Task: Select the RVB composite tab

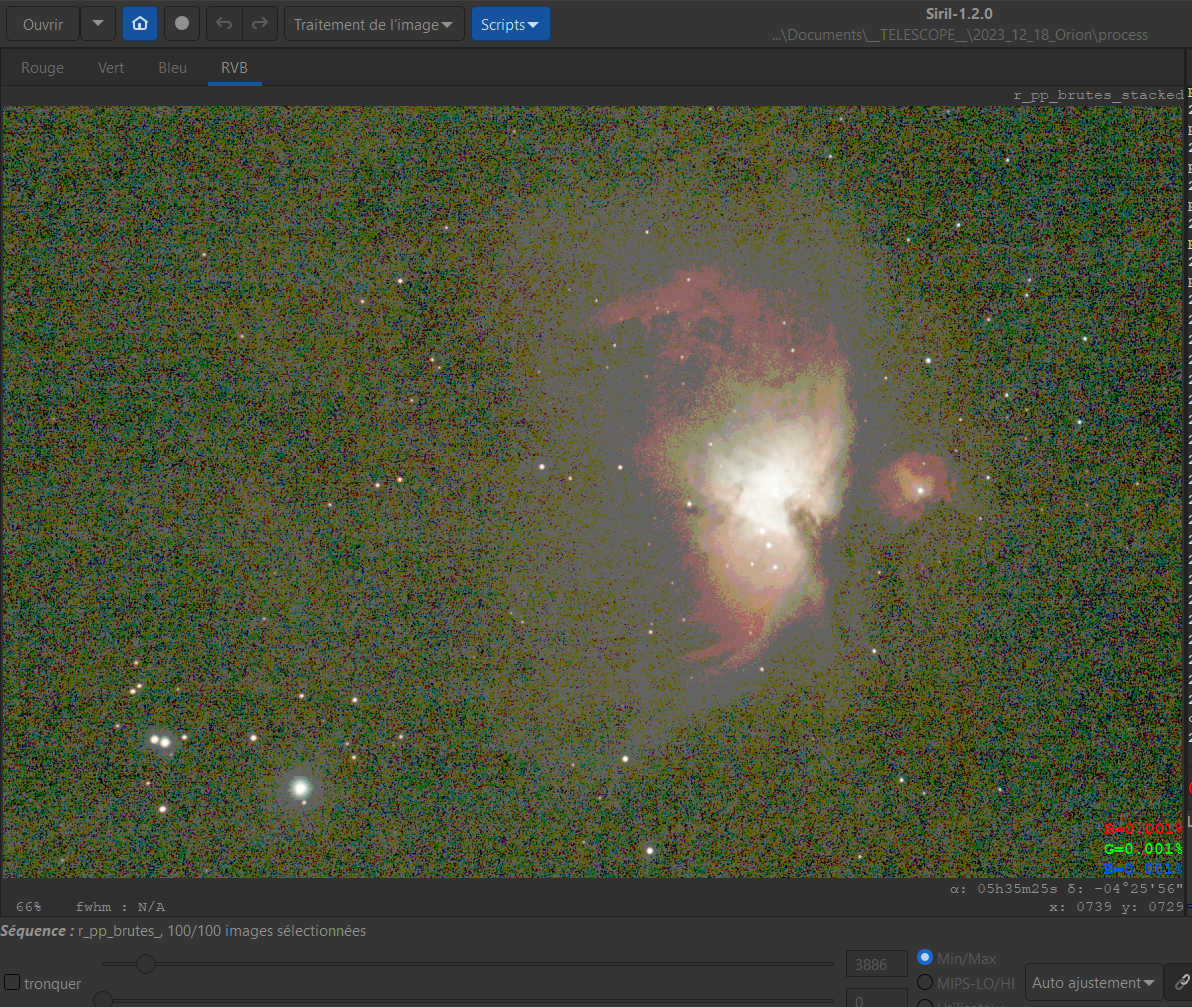Action: tap(234, 68)
